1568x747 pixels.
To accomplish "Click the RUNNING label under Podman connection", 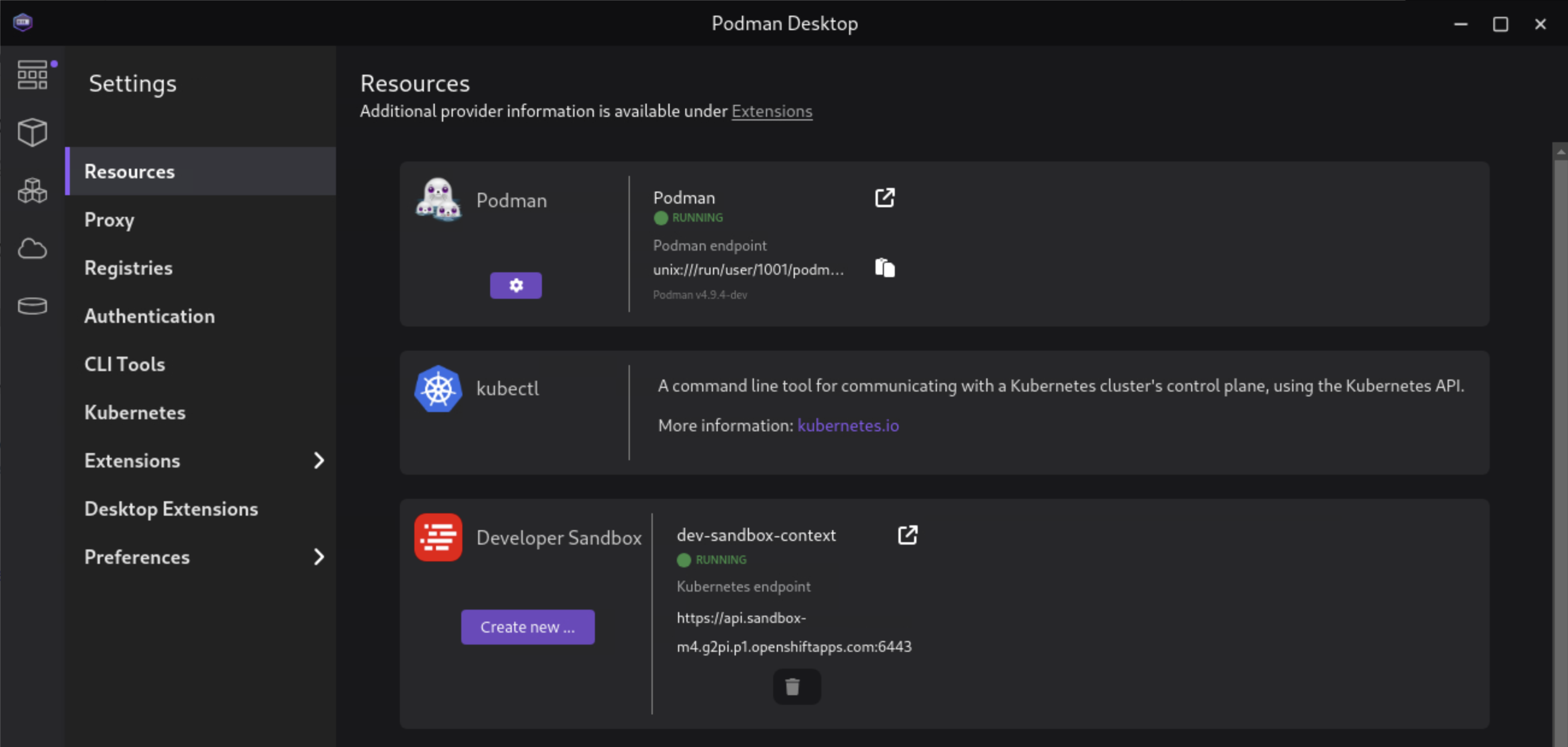I will [697, 218].
